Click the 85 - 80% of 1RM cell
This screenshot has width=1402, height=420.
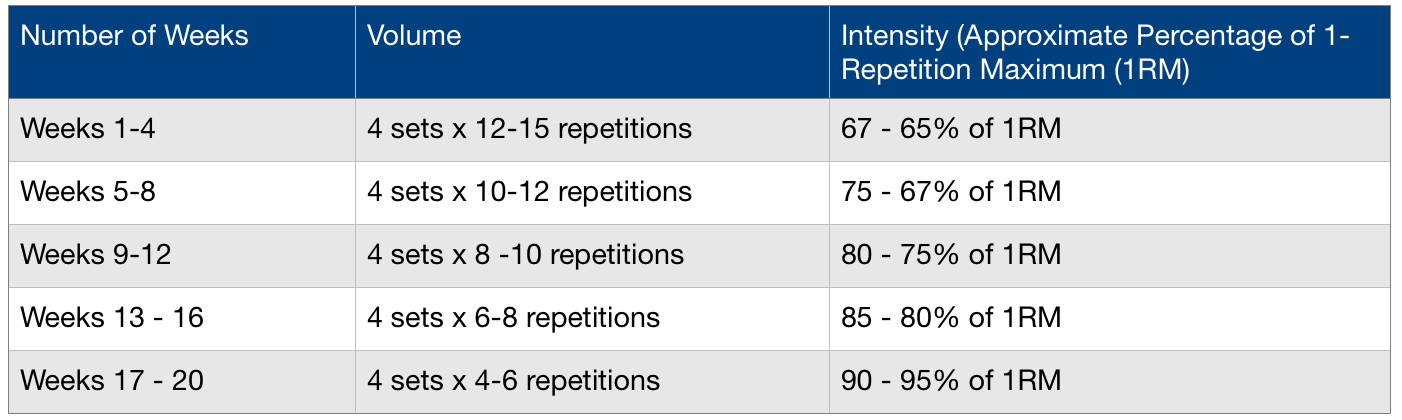(1109, 318)
